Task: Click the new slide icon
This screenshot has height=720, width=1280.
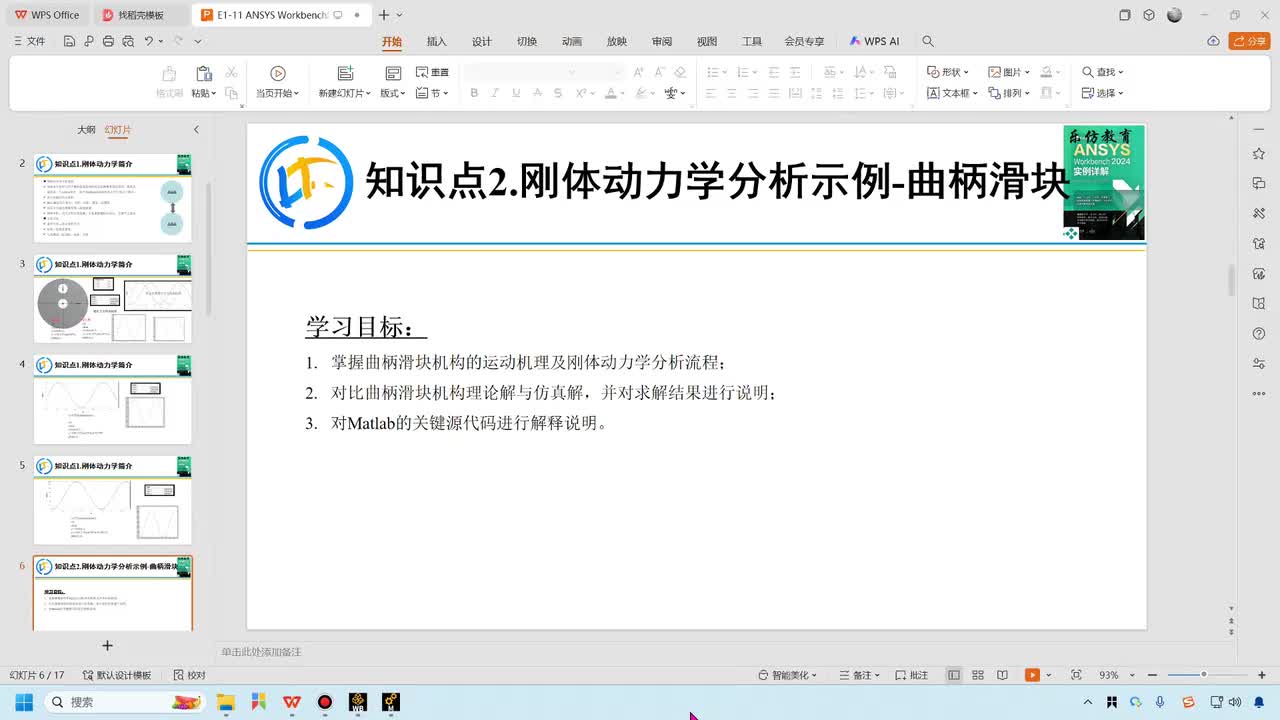Action: [x=345, y=73]
